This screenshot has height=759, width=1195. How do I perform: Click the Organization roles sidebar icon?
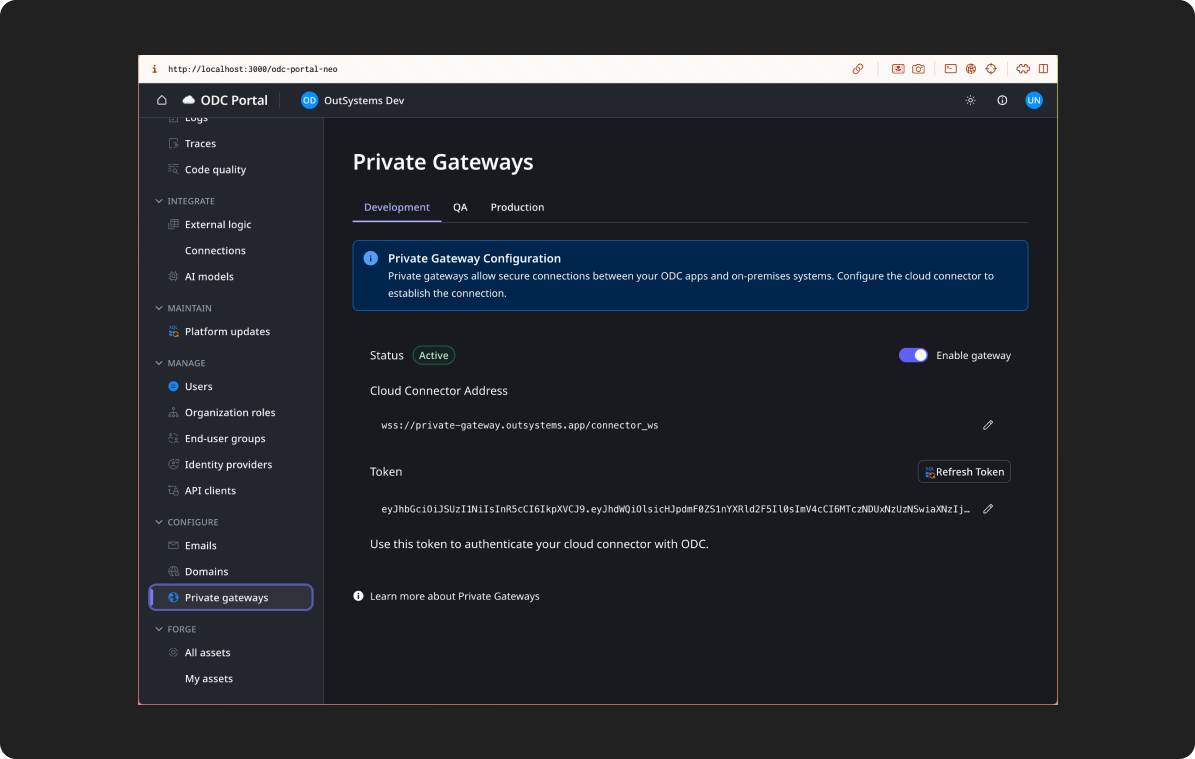[174, 412]
